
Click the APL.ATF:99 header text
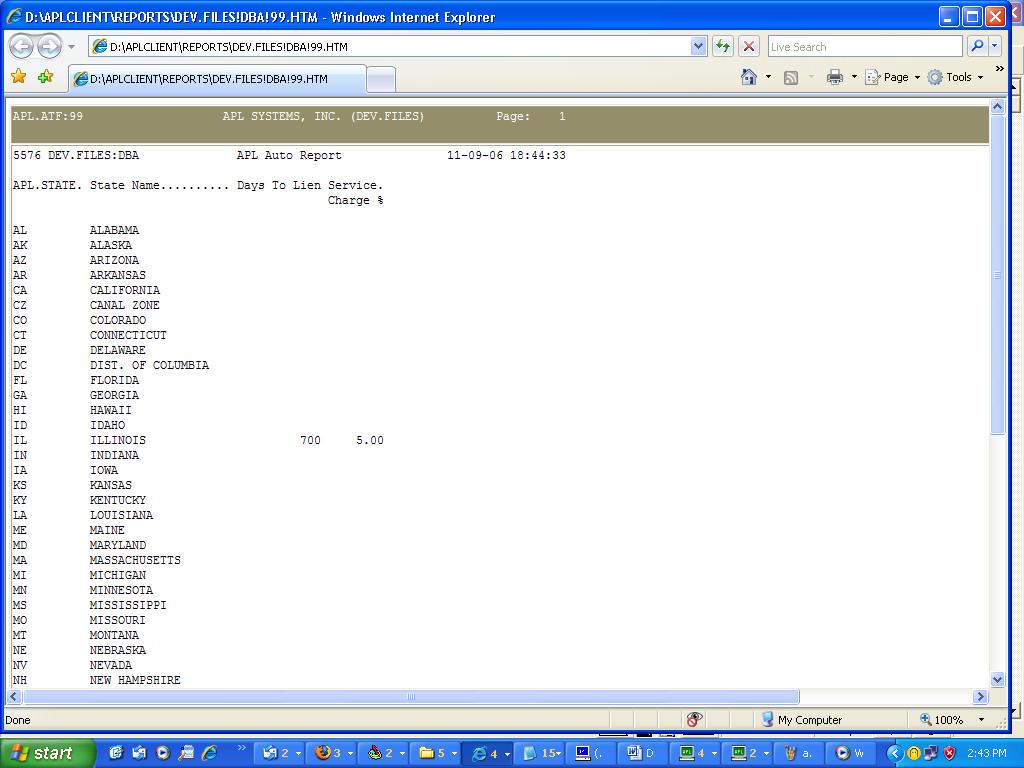coord(48,116)
